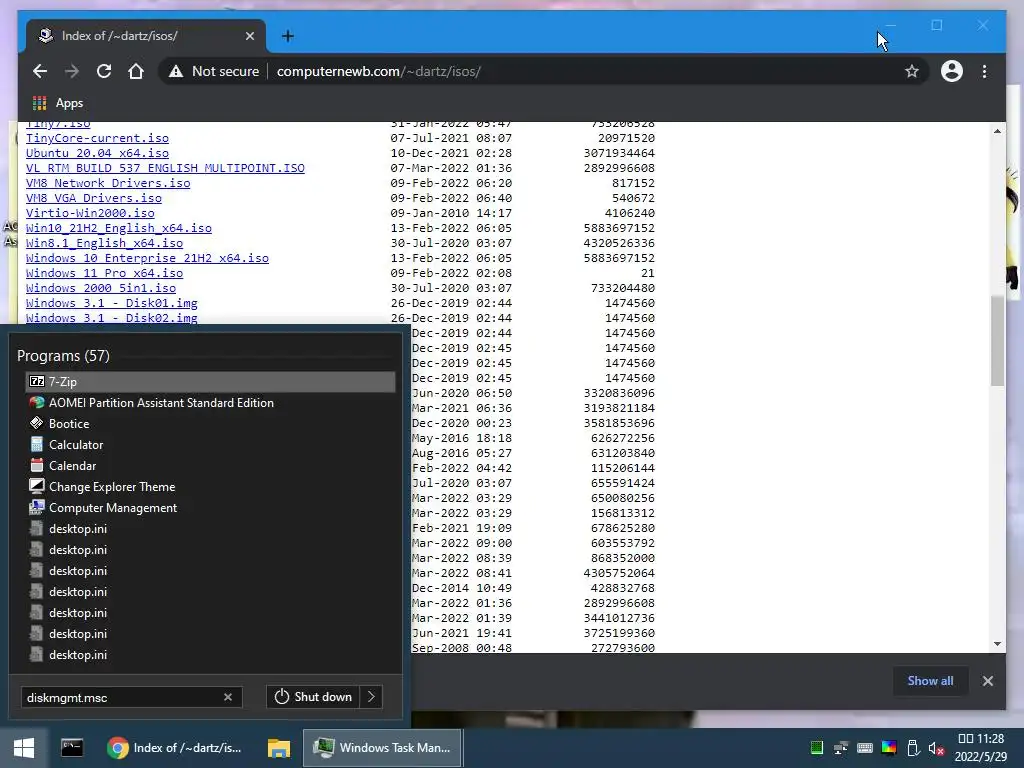The width and height of the screenshot is (1024, 768).
Task: Open VL_RTM_BUILD_537_ENGLISH_MULTIPOINT.ISO link
Action: 165,168
